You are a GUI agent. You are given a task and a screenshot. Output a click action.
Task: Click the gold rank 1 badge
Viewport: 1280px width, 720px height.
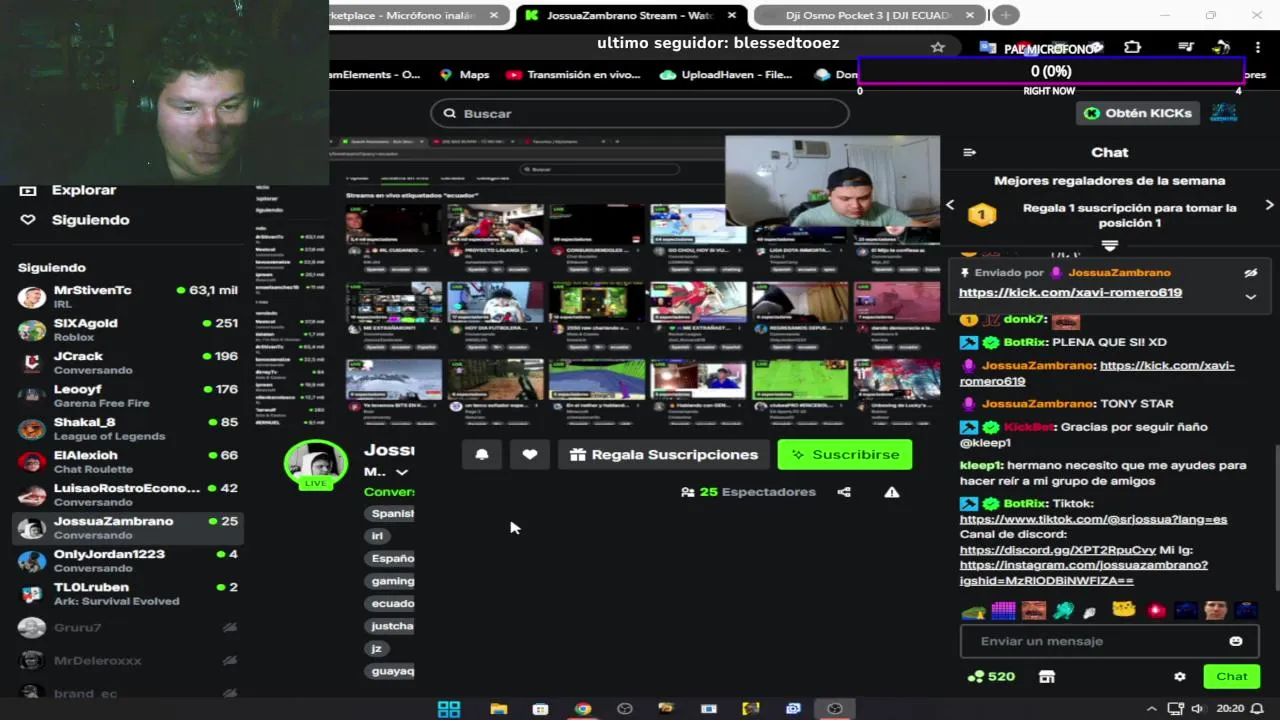[982, 214]
